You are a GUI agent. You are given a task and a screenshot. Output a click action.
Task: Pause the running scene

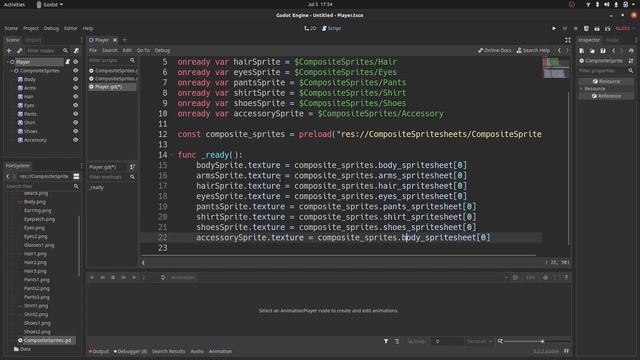point(565,29)
